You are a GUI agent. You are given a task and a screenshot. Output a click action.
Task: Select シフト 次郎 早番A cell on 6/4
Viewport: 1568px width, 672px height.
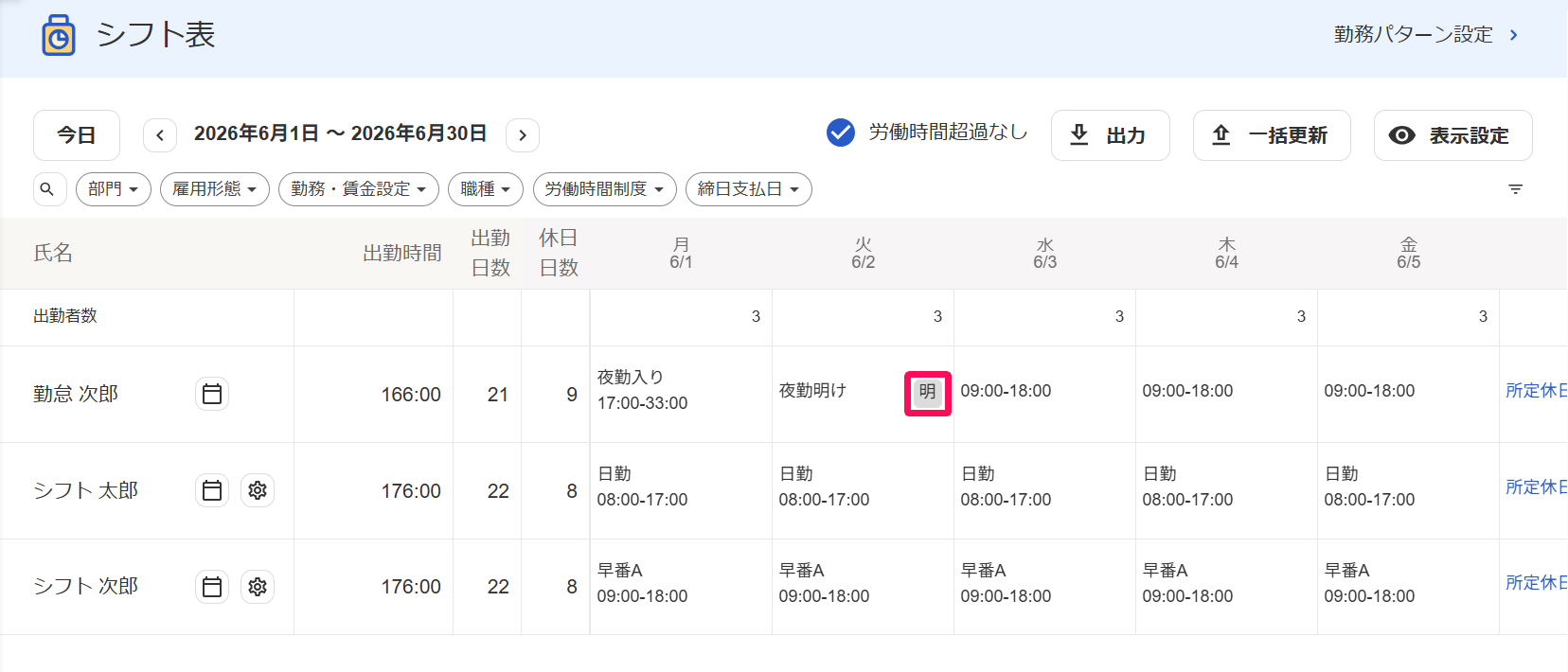[x=1226, y=587]
